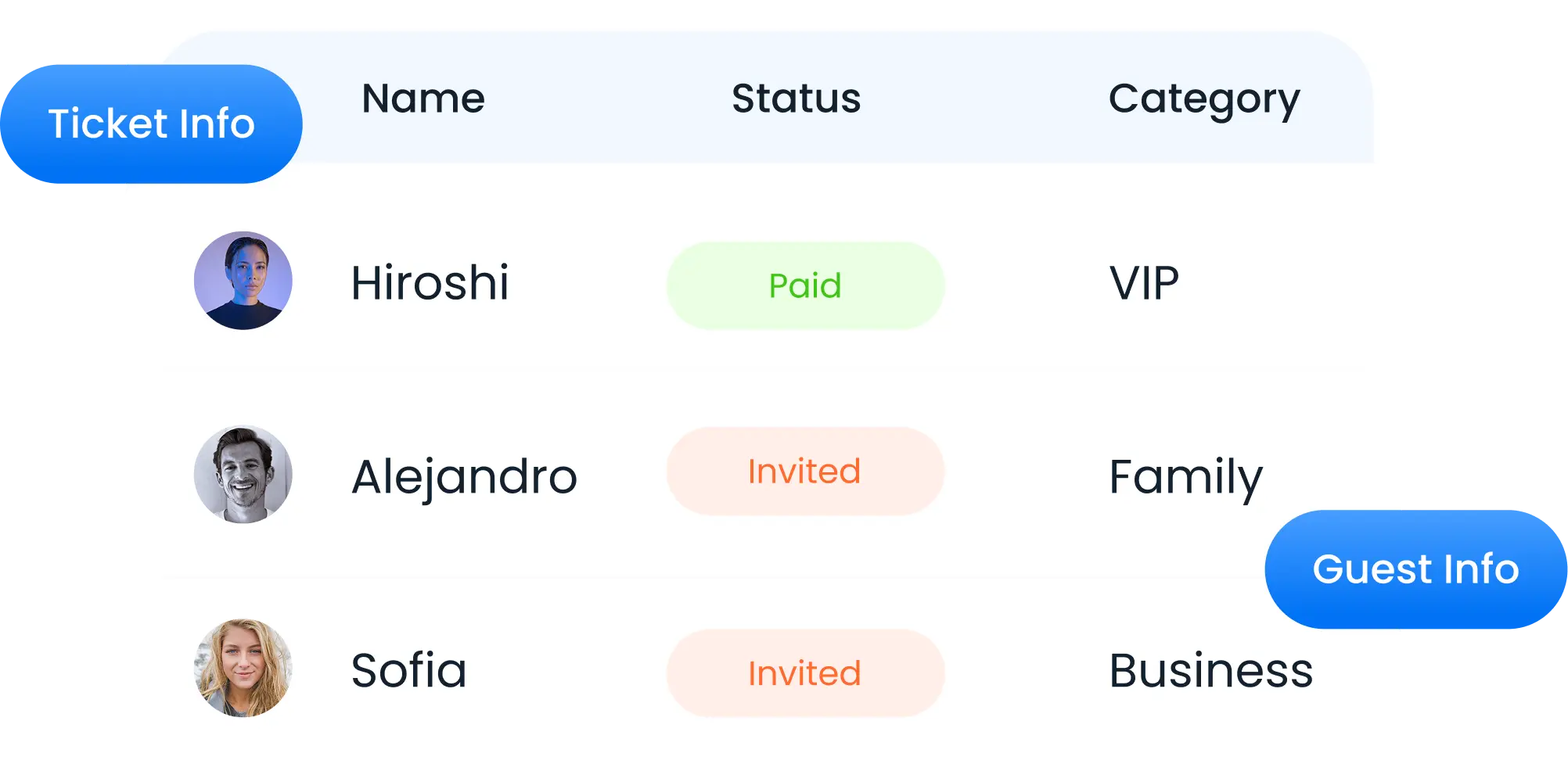Viewport: 1568px width, 782px height.
Task: Sort by the Name column header
Action: pos(423,99)
